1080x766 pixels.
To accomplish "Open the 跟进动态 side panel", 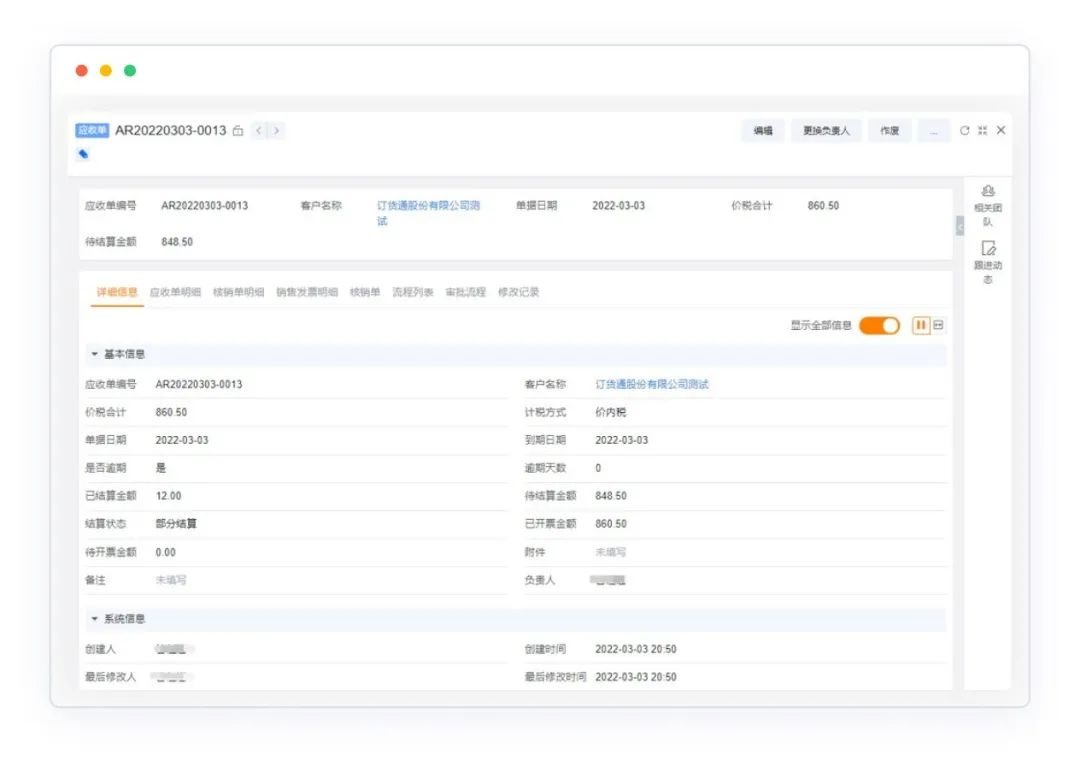I will (988, 262).
